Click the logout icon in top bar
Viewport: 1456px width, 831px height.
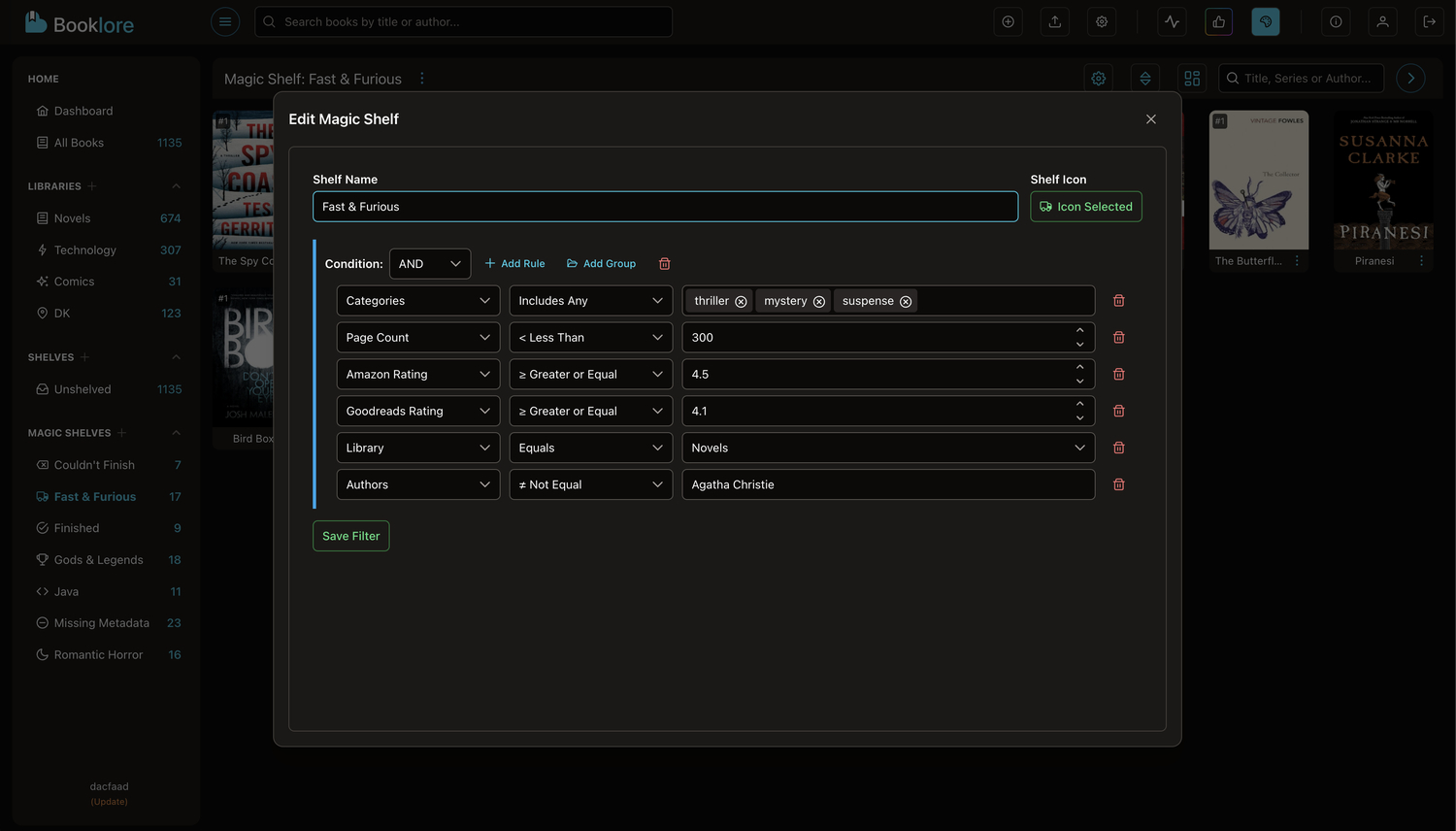click(1429, 21)
